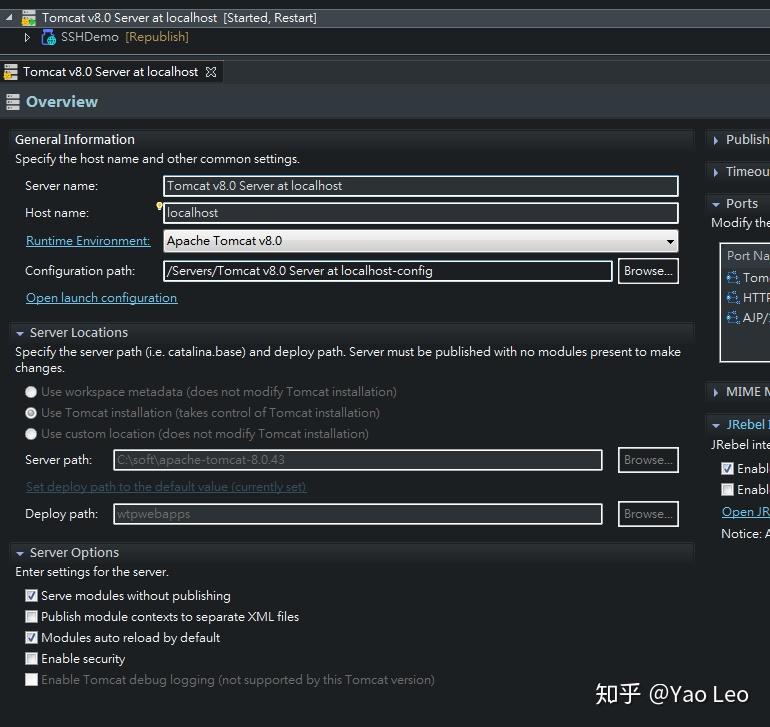Click Browse next to Server path

coord(648,460)
